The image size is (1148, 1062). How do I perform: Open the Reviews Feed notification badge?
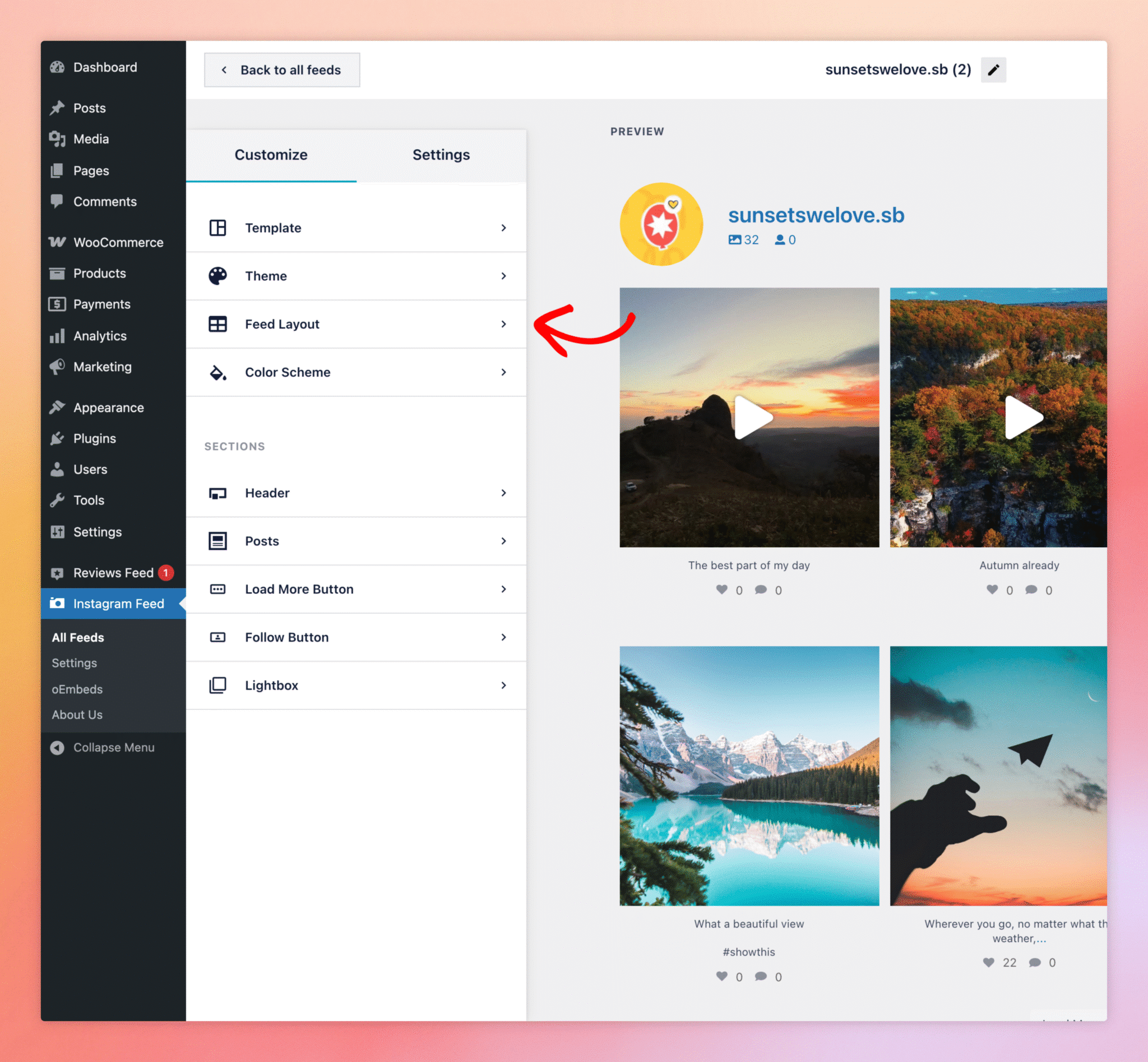[x=166, y=573]
